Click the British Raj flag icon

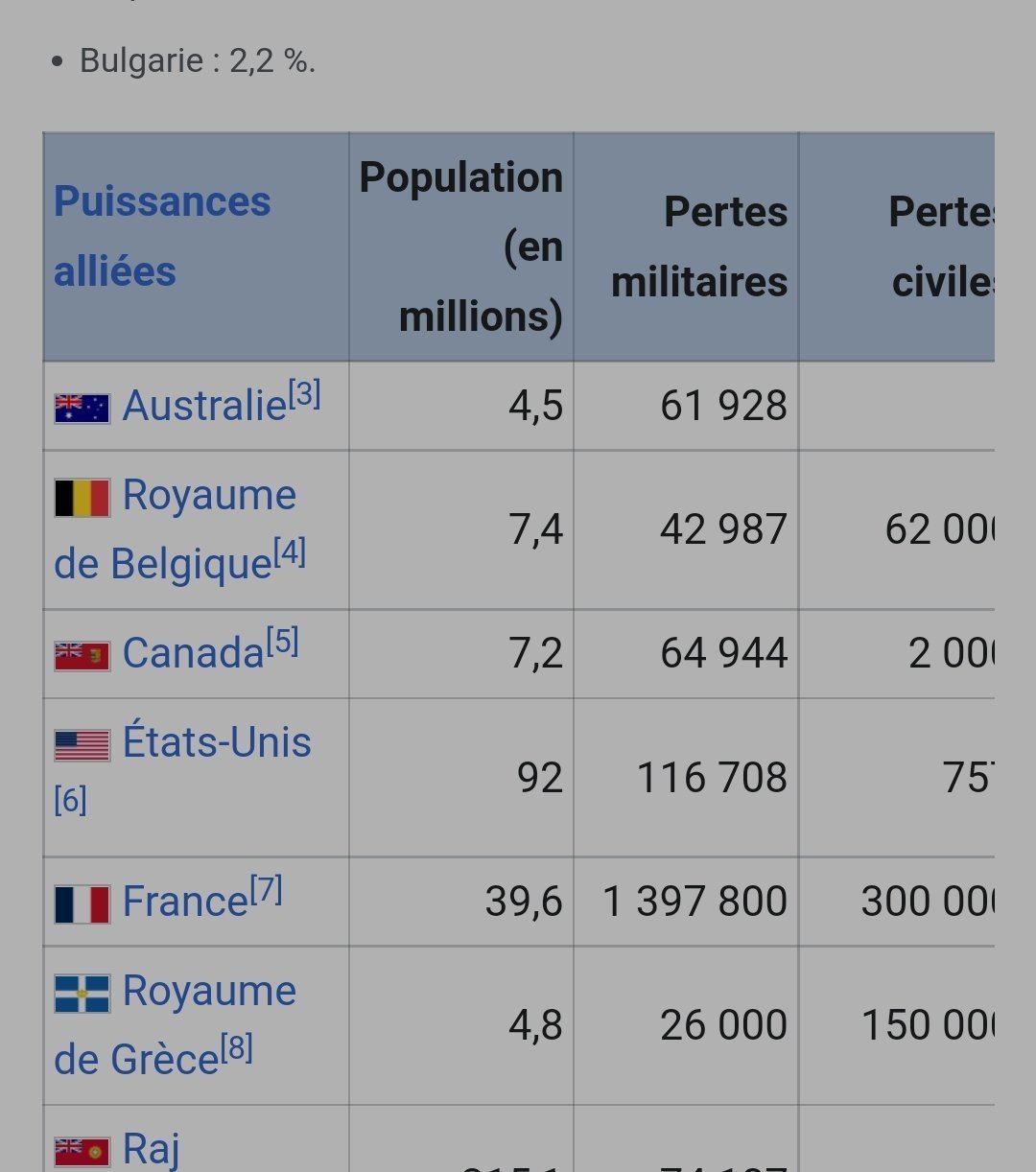(82, 1150)
